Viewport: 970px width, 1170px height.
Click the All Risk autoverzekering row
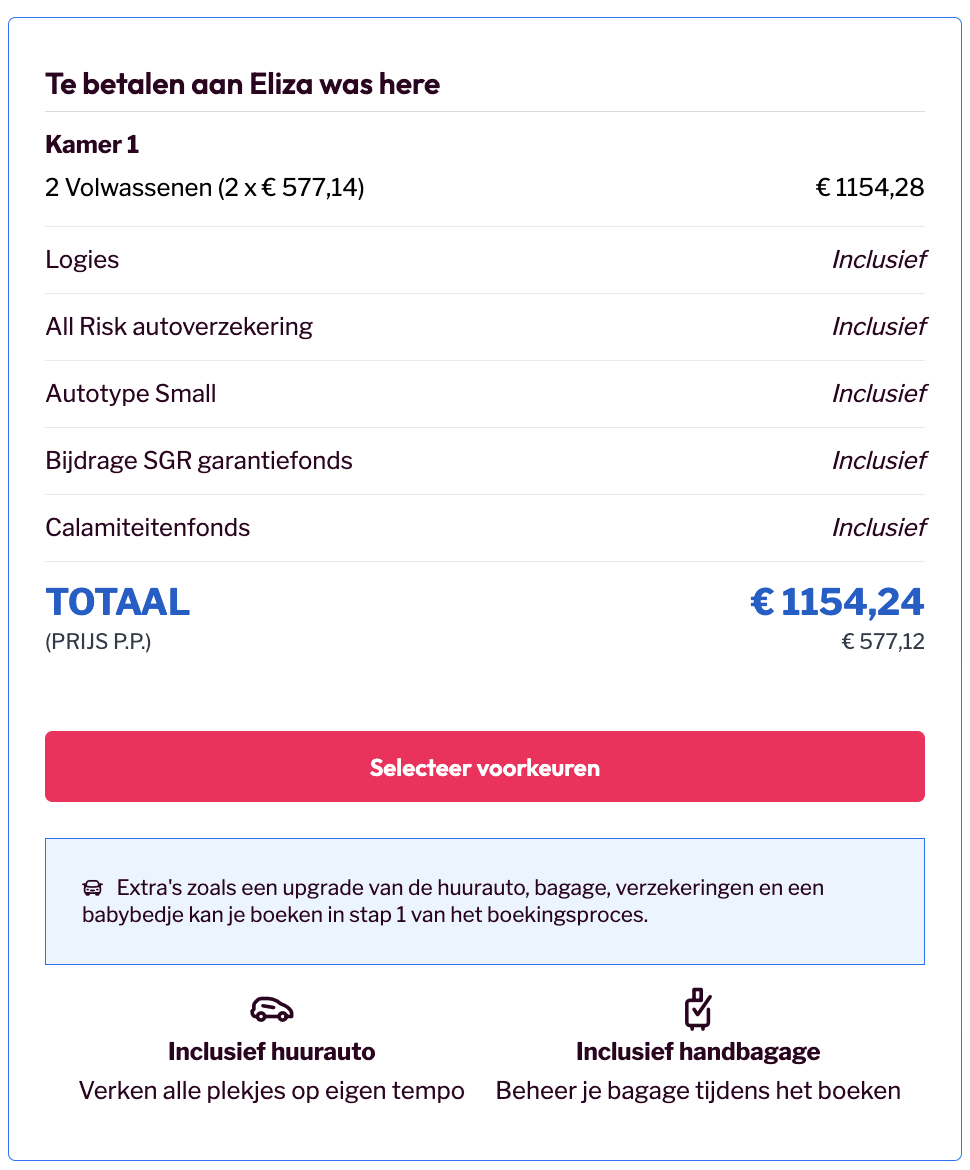click(x=179, y=327)
